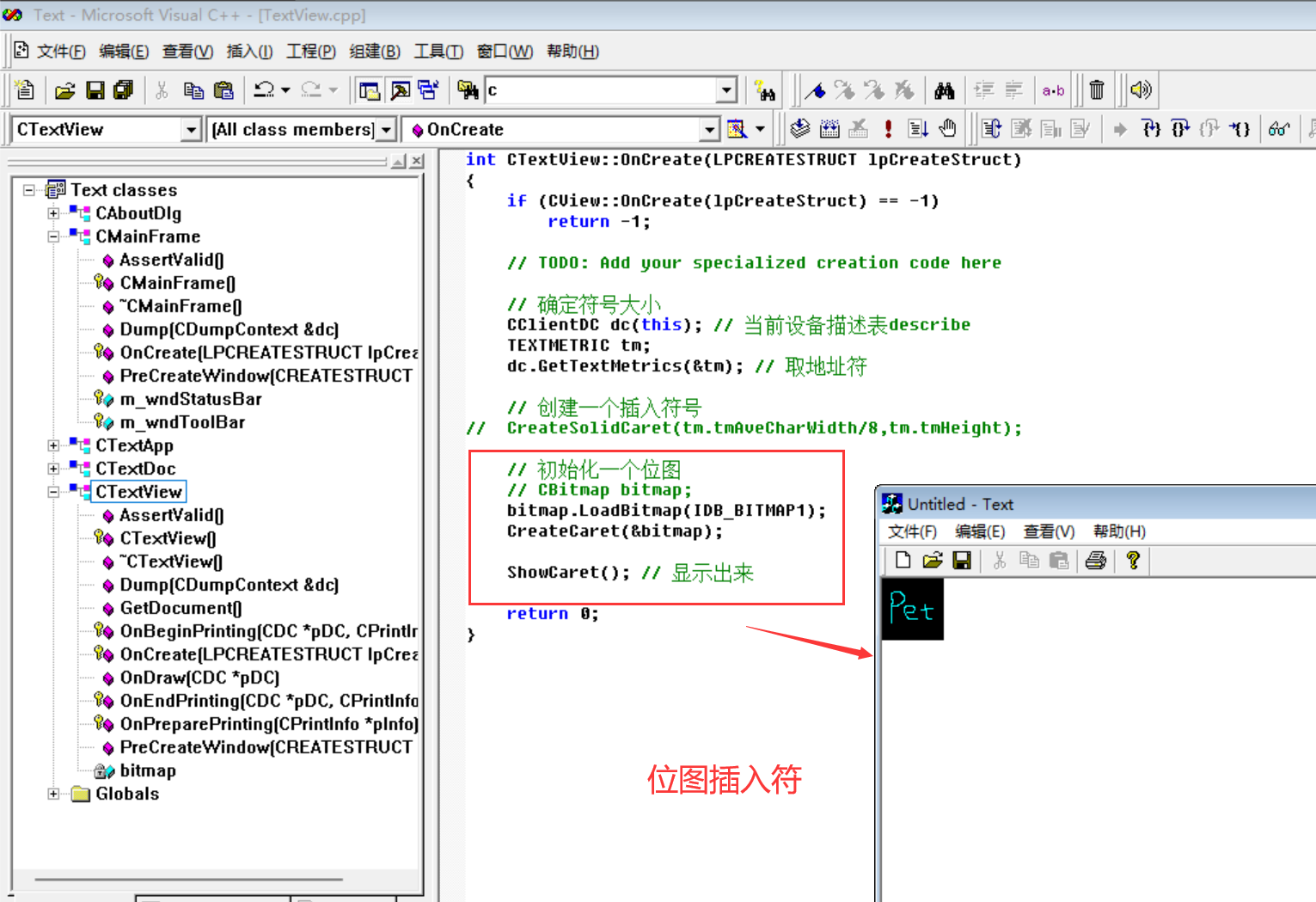
Task: Click the Copy icon in Visual C++ toolbar
Action: [193, 89]
